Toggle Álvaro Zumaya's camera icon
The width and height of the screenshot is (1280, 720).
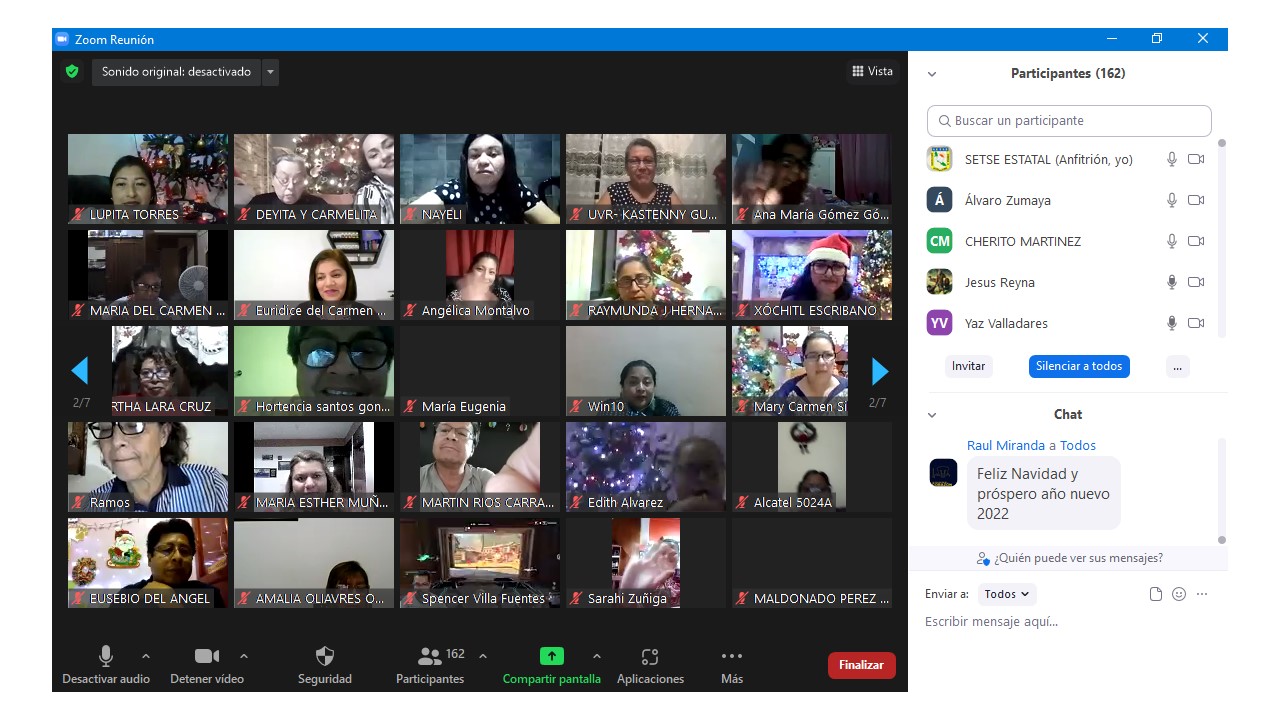coord(1196,200)
